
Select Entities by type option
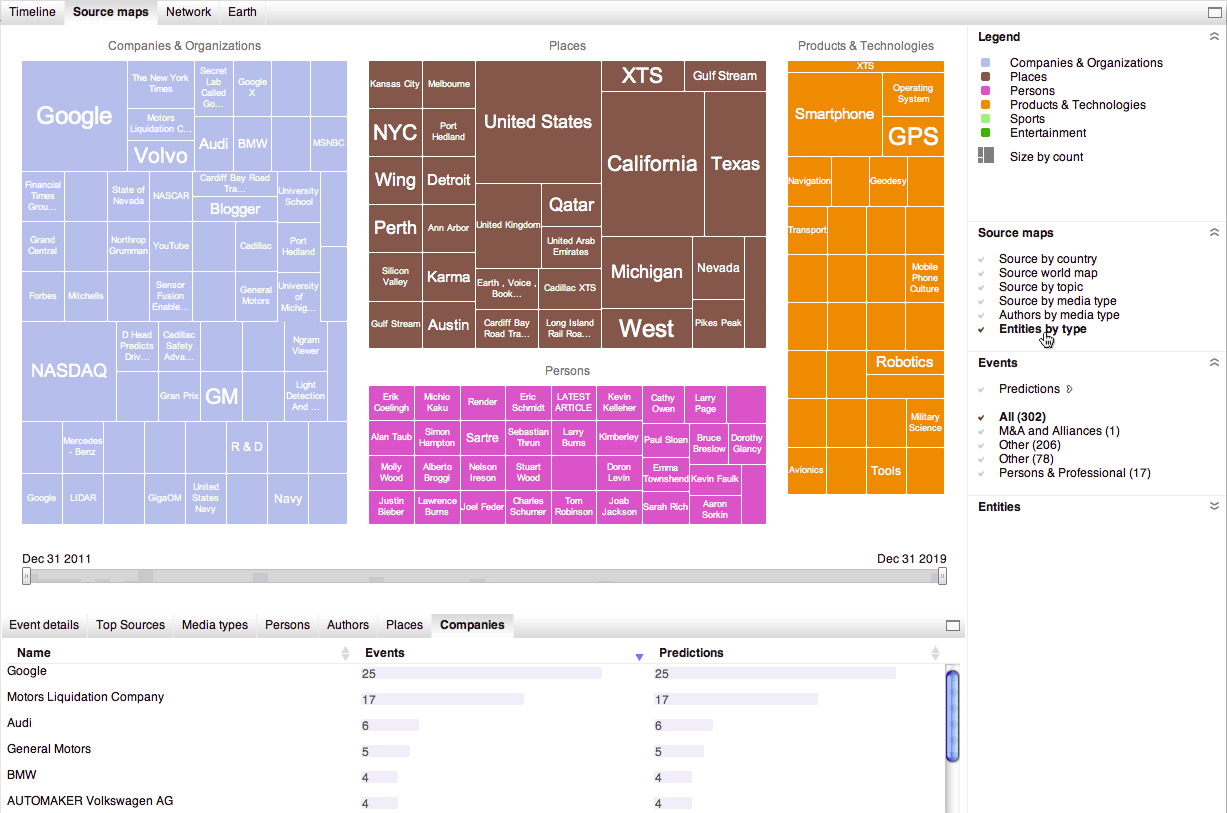[1042, 329]
